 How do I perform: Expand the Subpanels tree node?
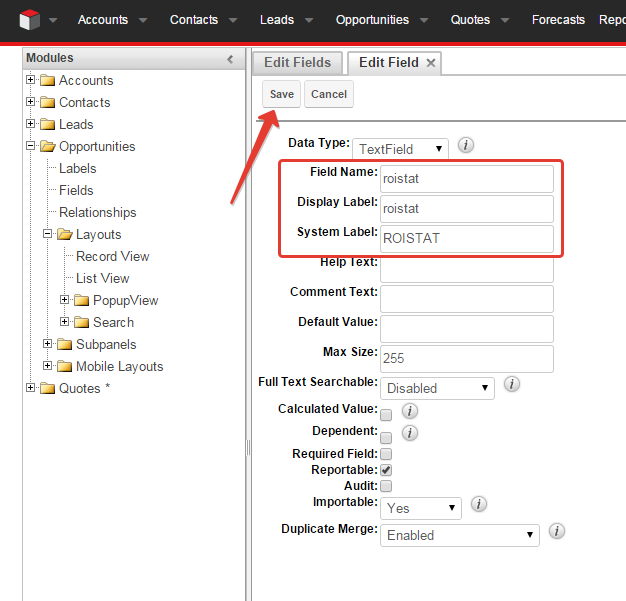pyautogui.click(x=48, y=343)
